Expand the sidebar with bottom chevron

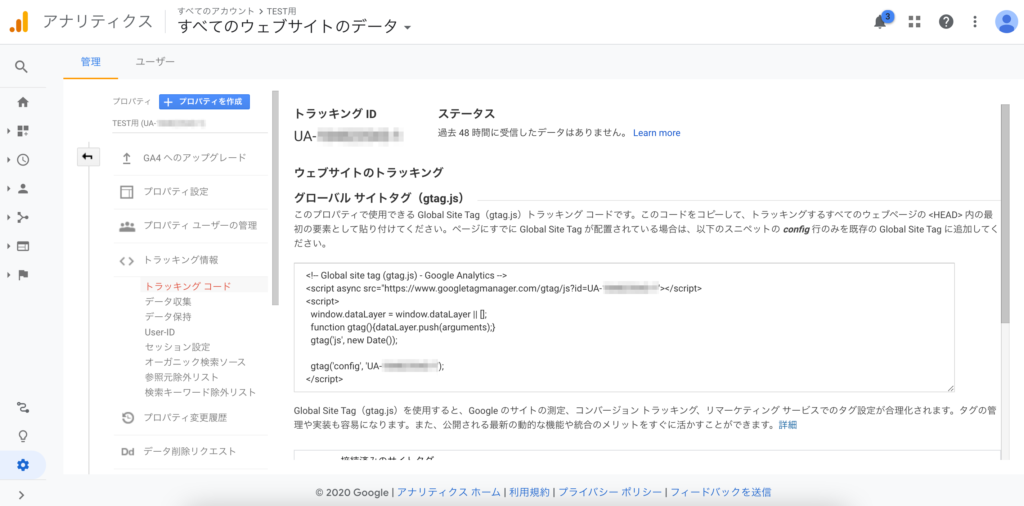[22, 494]
